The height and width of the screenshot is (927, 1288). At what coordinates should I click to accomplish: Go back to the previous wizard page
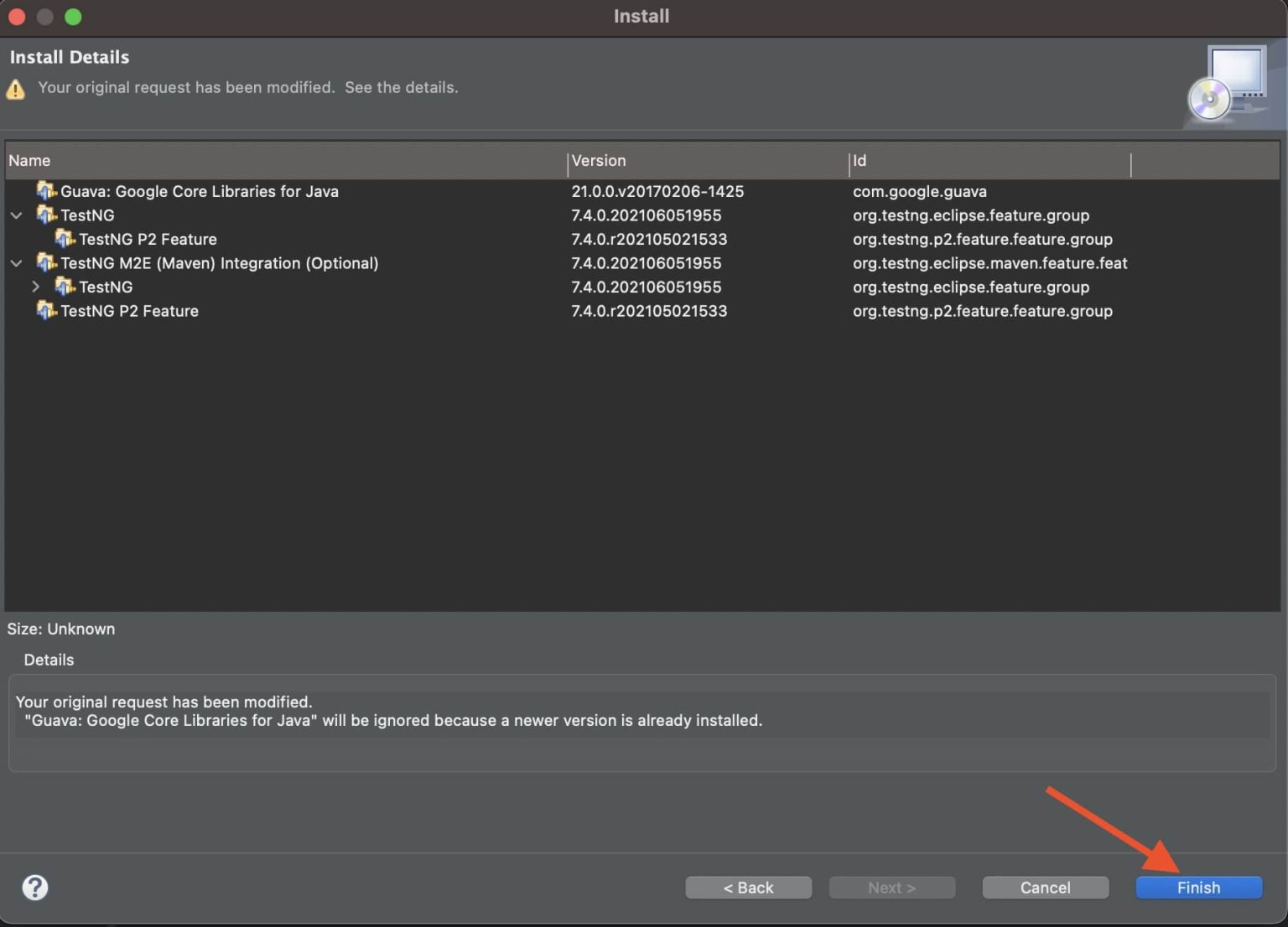coord(748,887)
